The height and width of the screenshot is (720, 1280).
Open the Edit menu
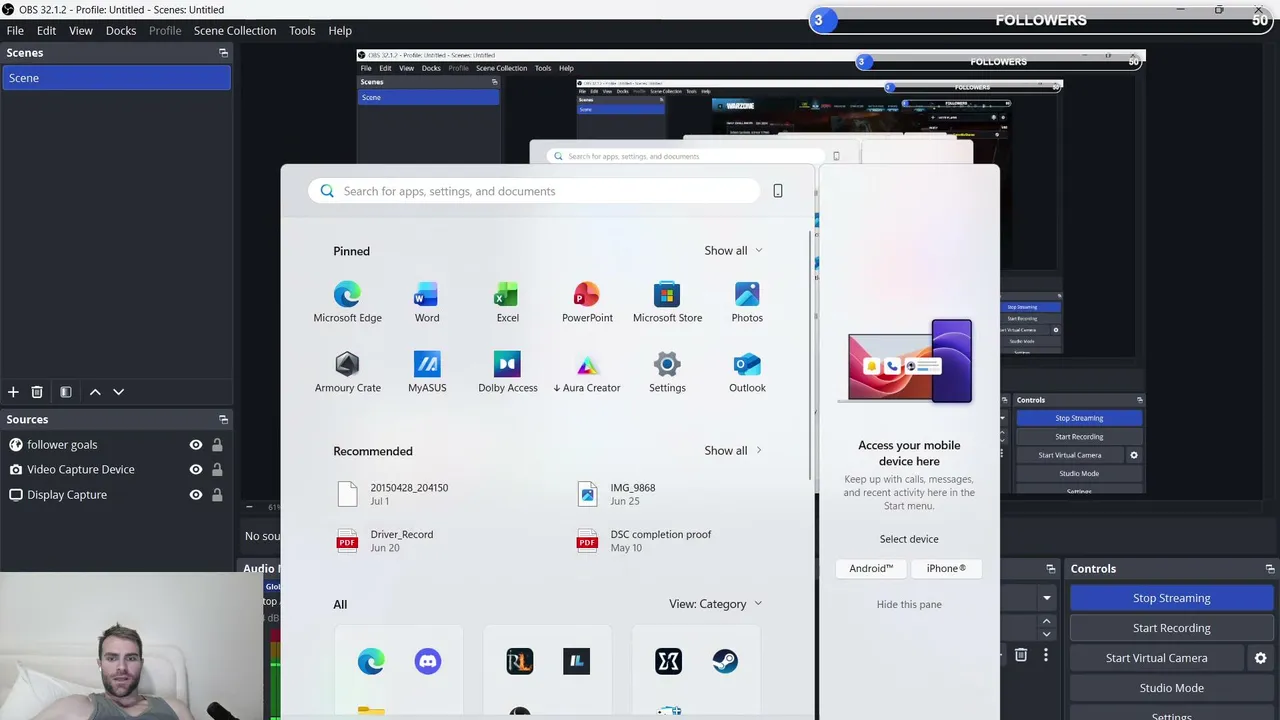point(46,31)
